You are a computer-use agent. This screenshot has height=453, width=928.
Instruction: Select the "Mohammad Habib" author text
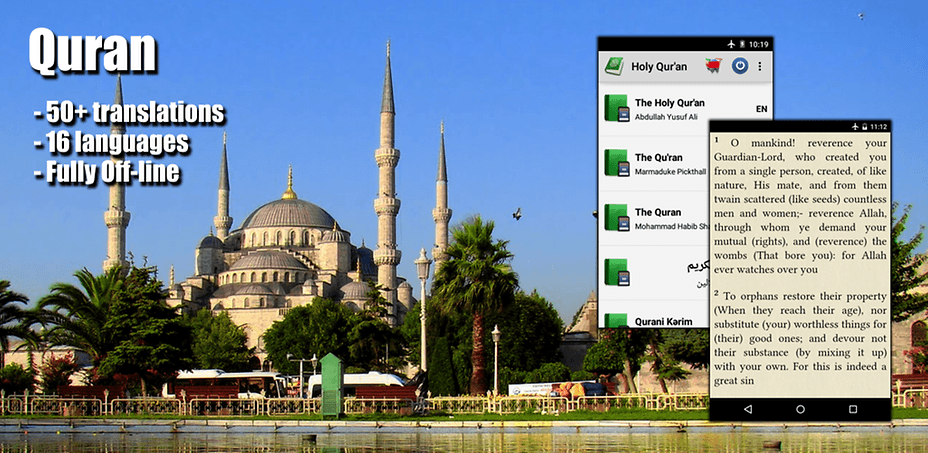[x=671, y=226]
